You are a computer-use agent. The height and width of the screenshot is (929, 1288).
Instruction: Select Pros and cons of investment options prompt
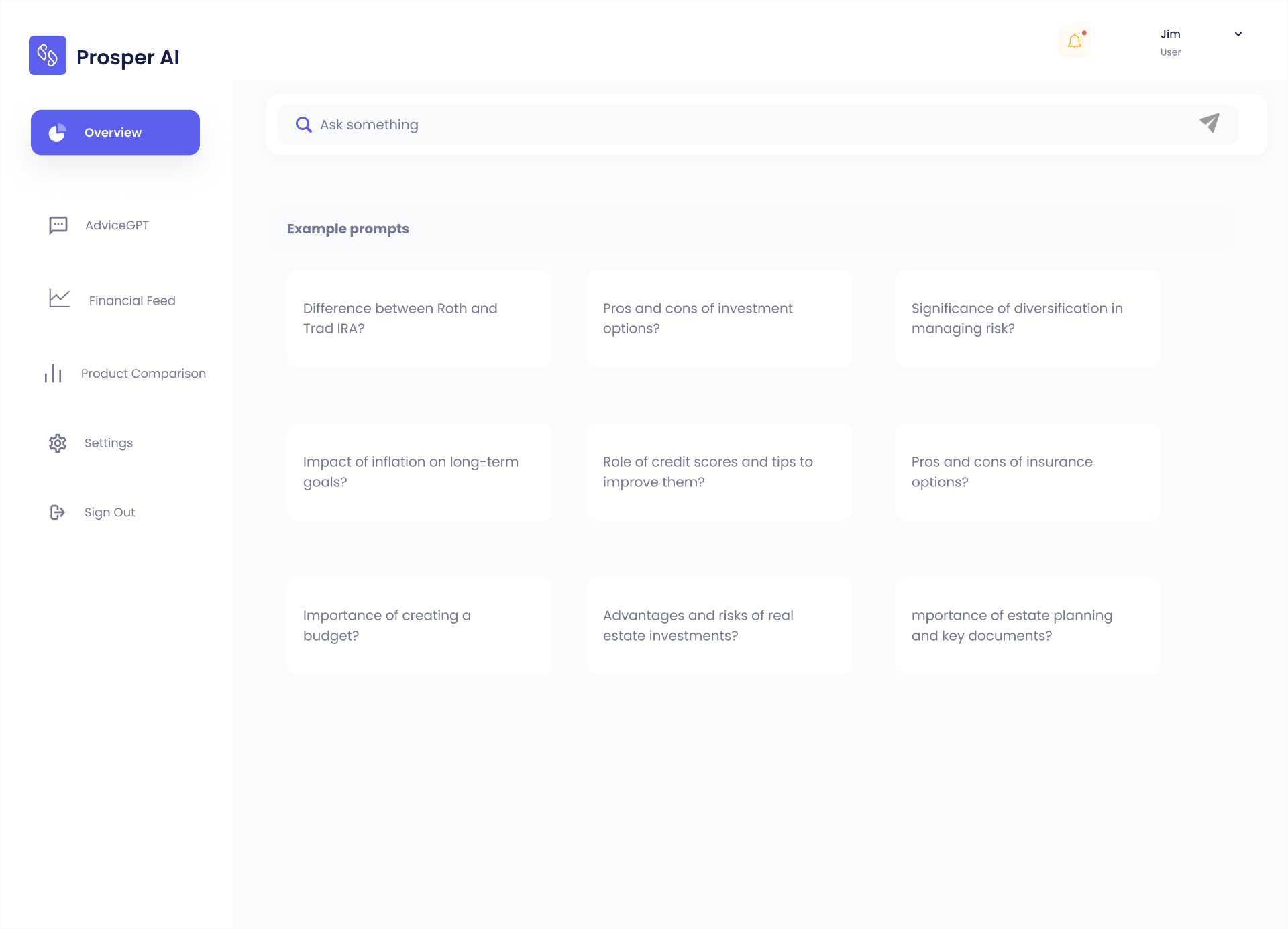[718, 318]
